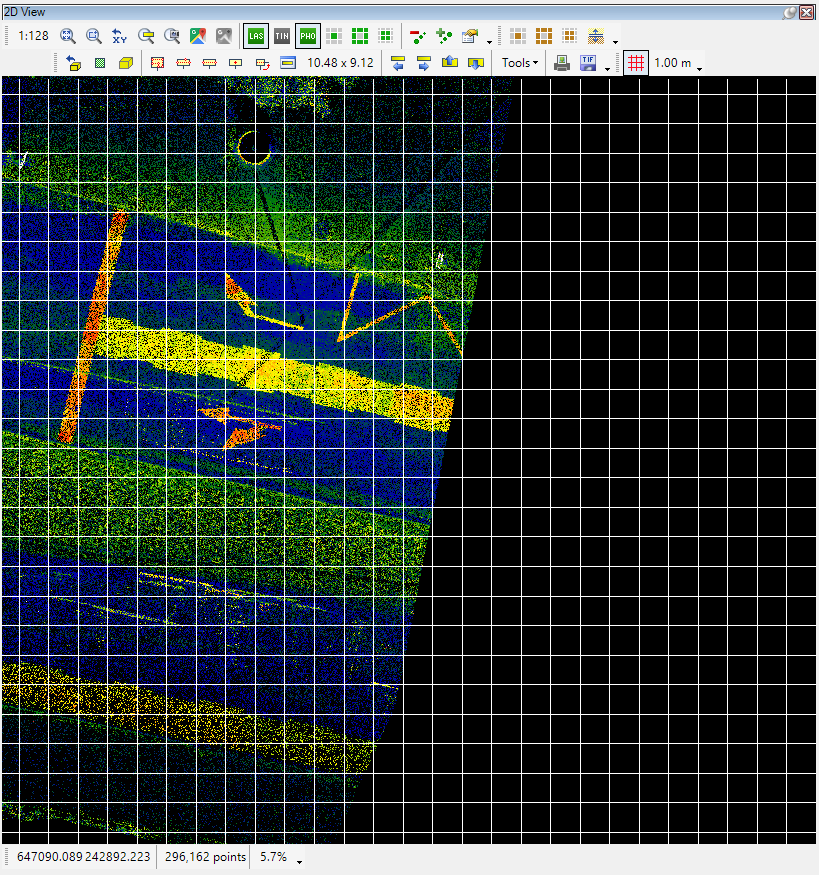Image resolution: width=819 pixels, height=875 pixels.
Task: Toggle the LAS points display
Action: 256,36
